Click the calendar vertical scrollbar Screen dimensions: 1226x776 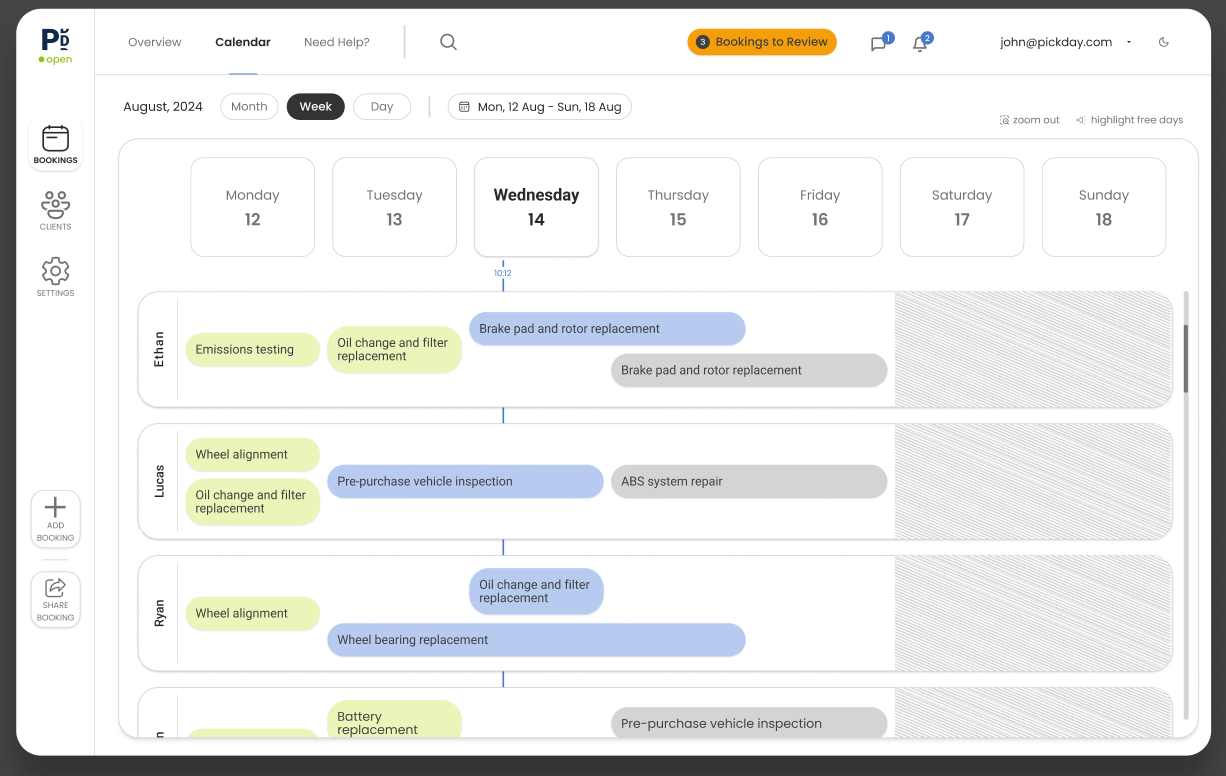click(1186, 359)
